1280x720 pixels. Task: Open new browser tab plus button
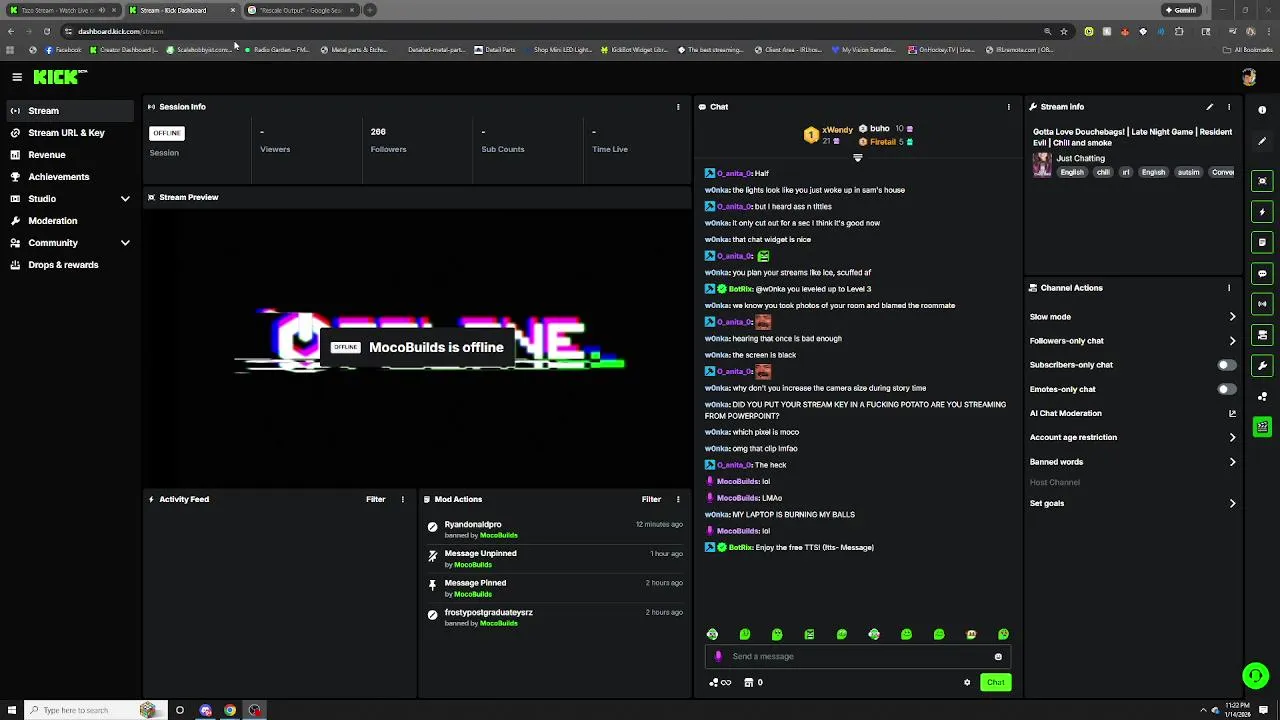pyautogui.click(x=370, y=10)
